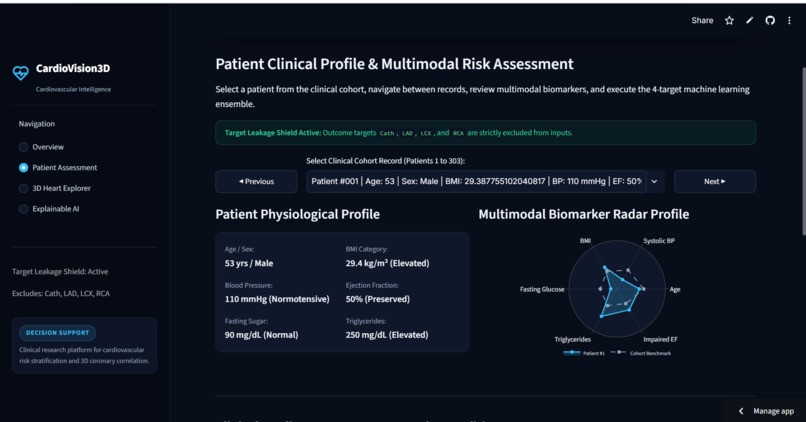Click the Fasting Glucose radar axis label
Viewport: 806px width, 422px height.
(x=542, y=289)
